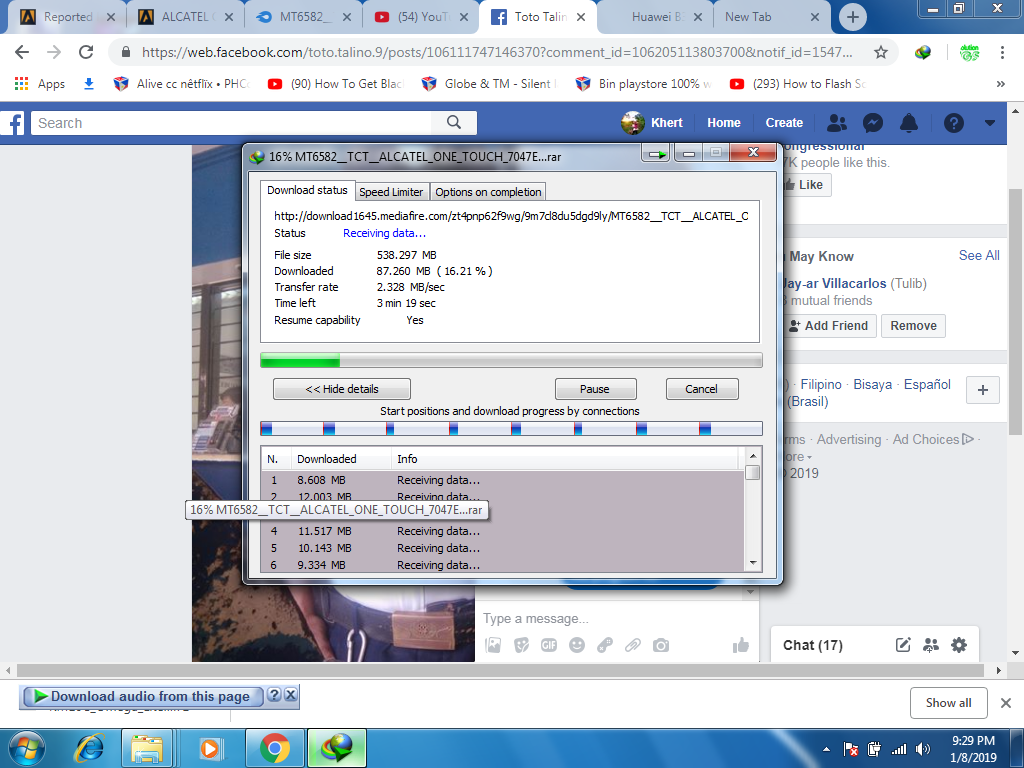This screenshot has height=768, width=1024.
Task: Reload the current page
Action: (86, 52)
